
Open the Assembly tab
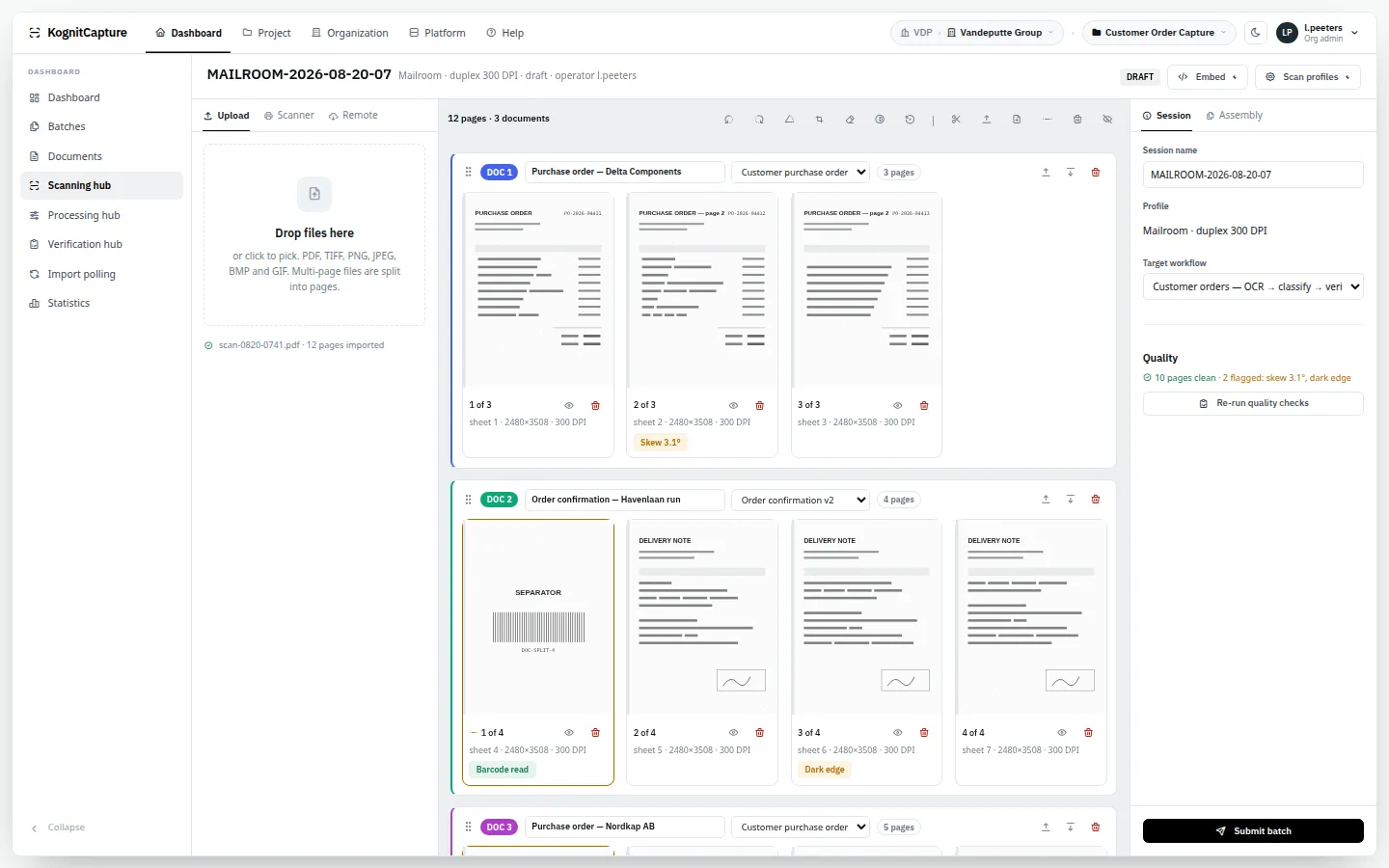(1235, 116)
